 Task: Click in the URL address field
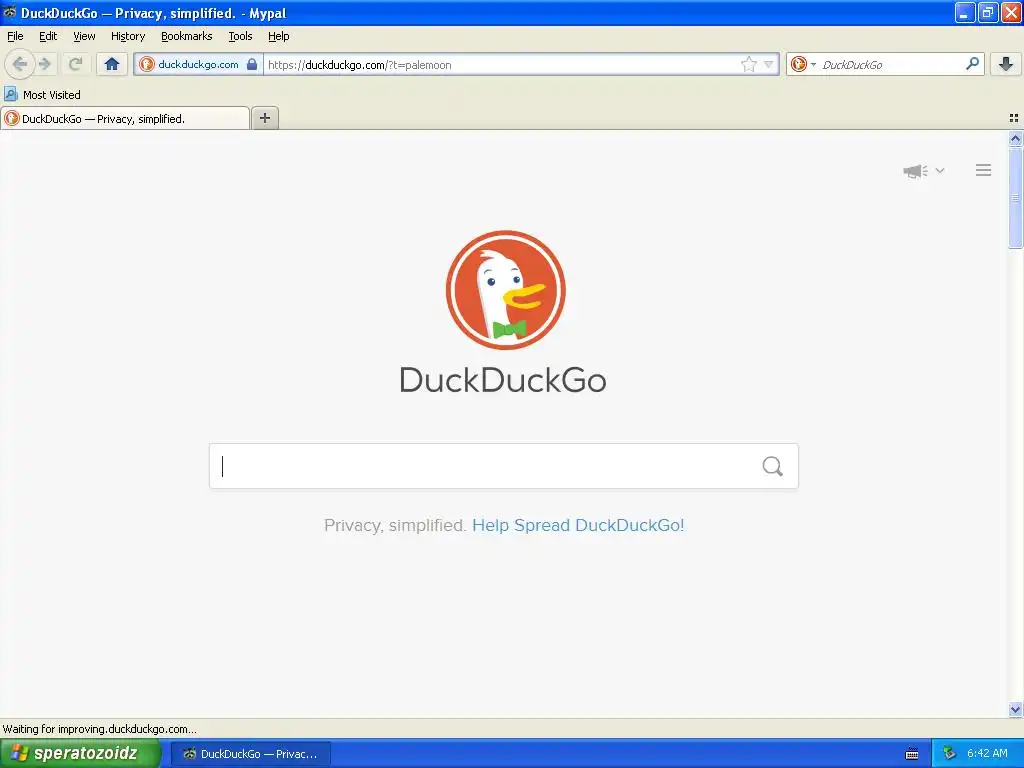[x=500, y=65]
